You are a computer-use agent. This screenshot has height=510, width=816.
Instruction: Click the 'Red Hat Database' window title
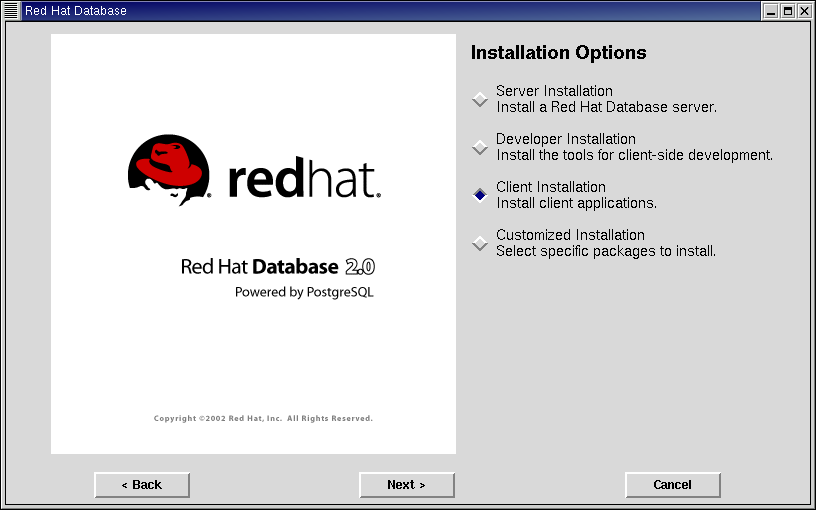click(76, 11)
